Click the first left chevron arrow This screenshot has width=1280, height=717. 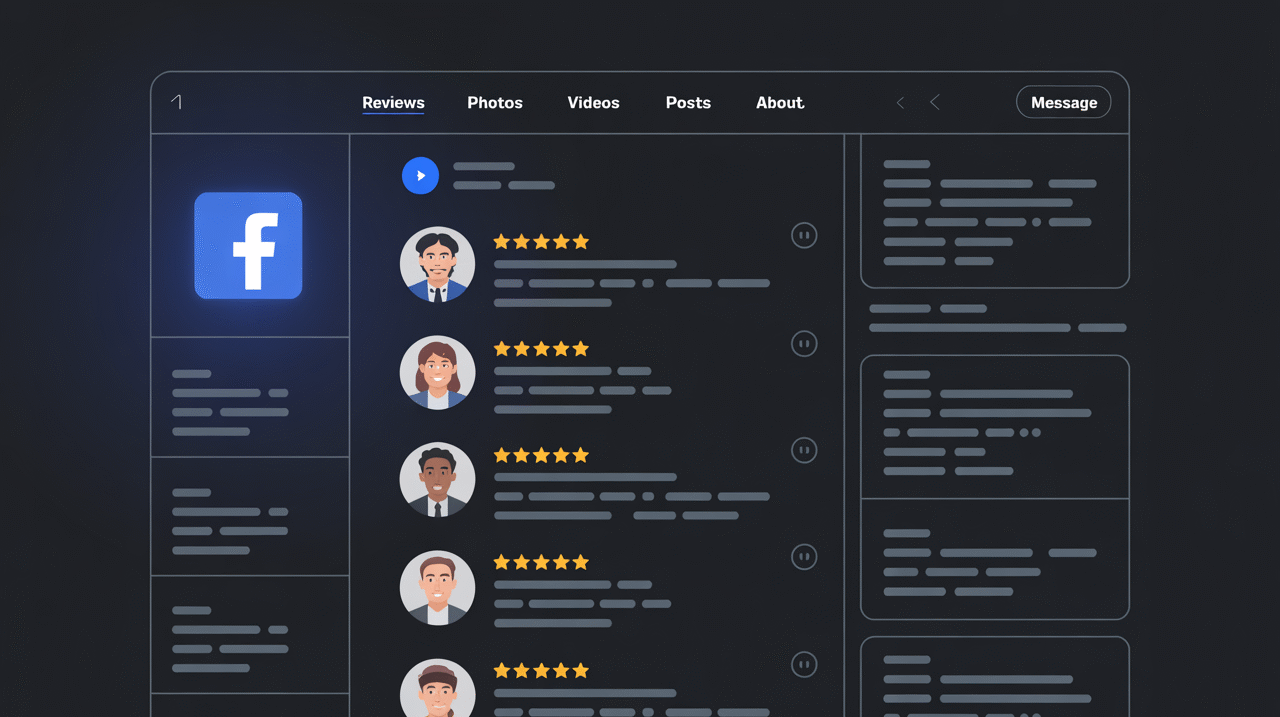900,103
